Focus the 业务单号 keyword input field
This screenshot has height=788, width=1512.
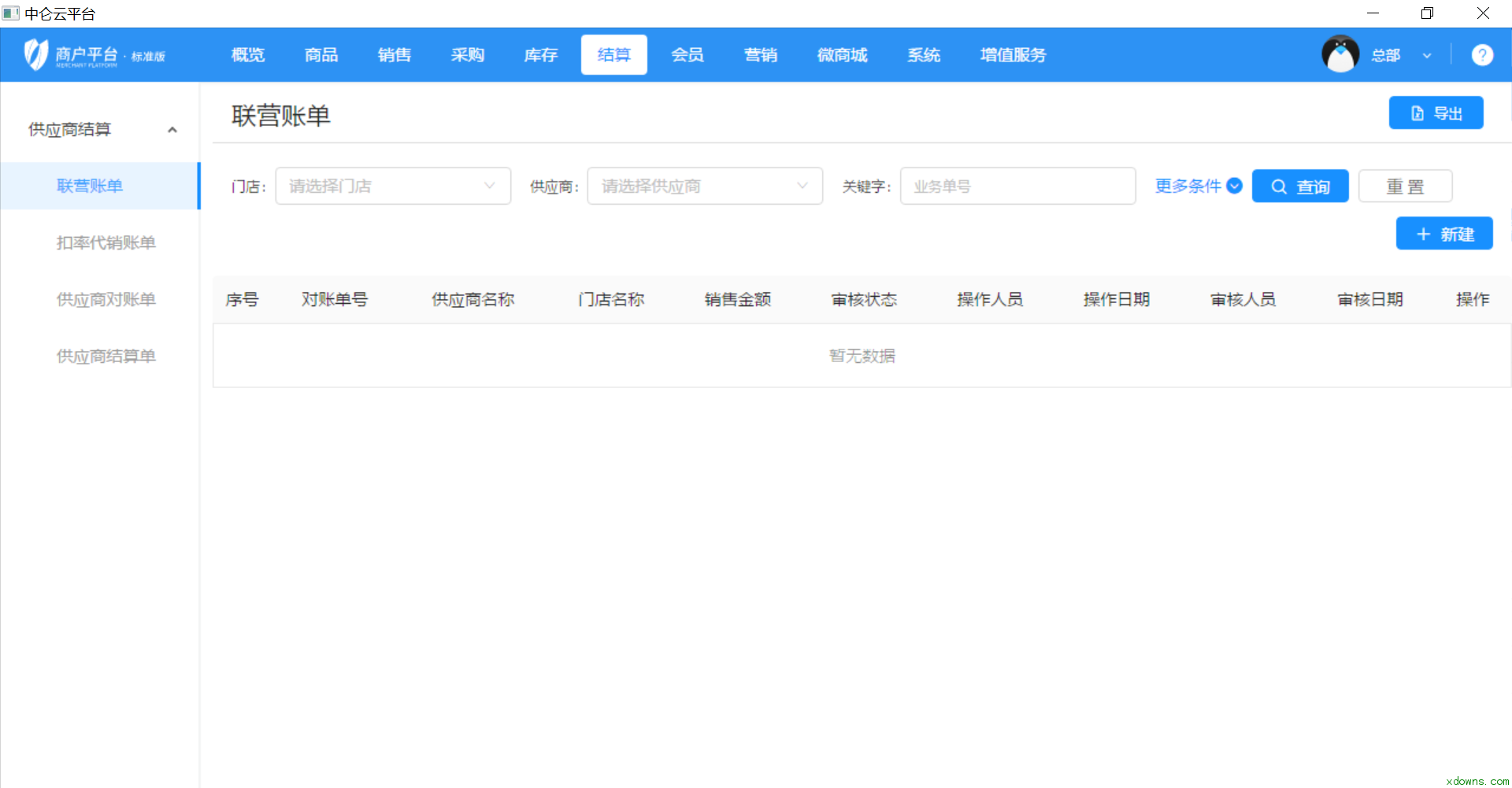pyautogui.click(x=1017, y=186)
